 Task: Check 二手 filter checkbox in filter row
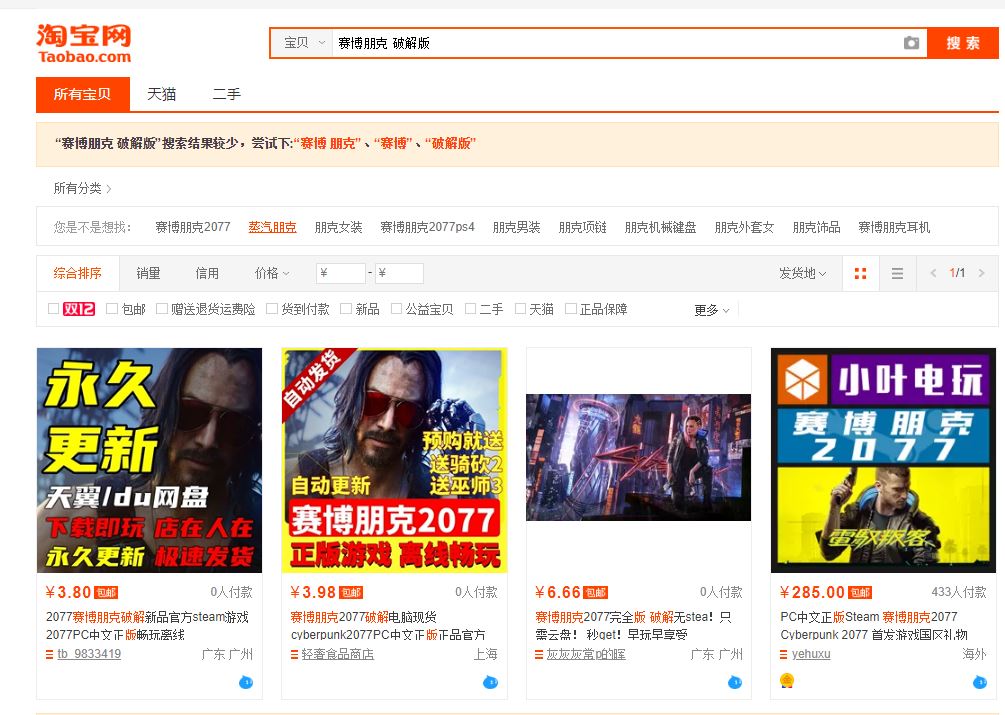coord(470,309)
